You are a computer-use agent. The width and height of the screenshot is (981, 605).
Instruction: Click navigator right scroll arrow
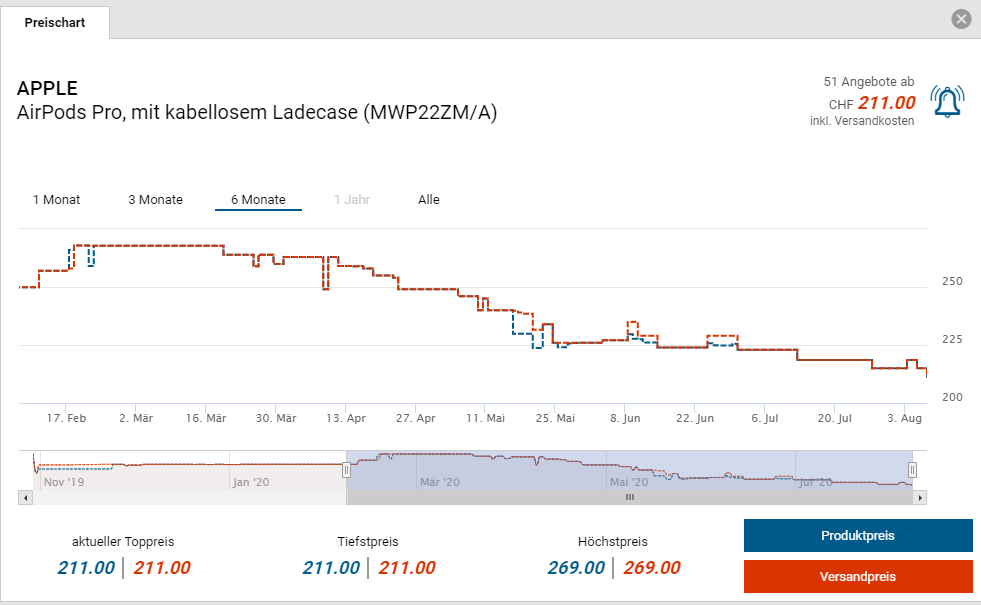920,498
